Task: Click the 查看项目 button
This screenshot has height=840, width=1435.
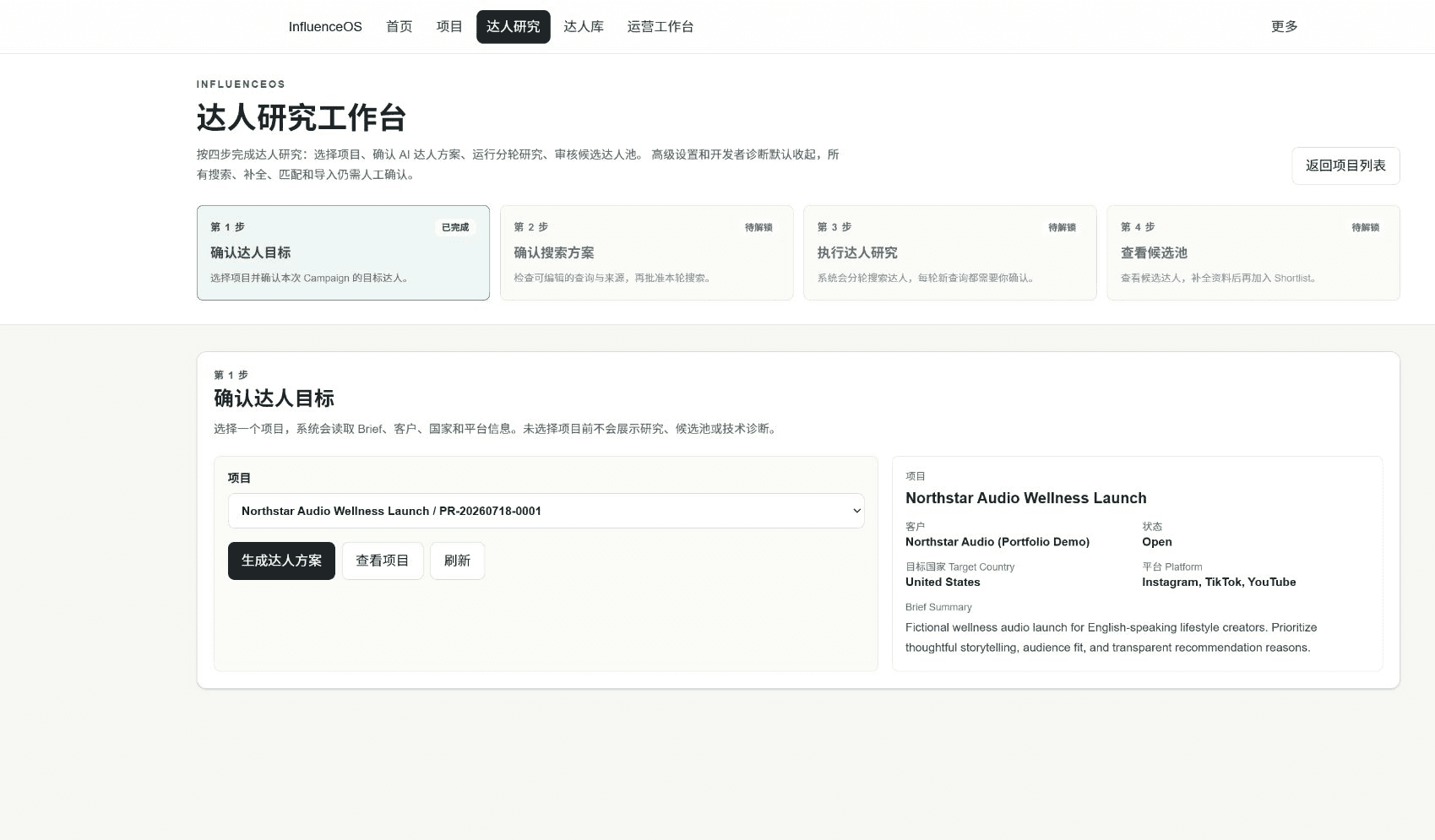Action: [x=383, y=561]
